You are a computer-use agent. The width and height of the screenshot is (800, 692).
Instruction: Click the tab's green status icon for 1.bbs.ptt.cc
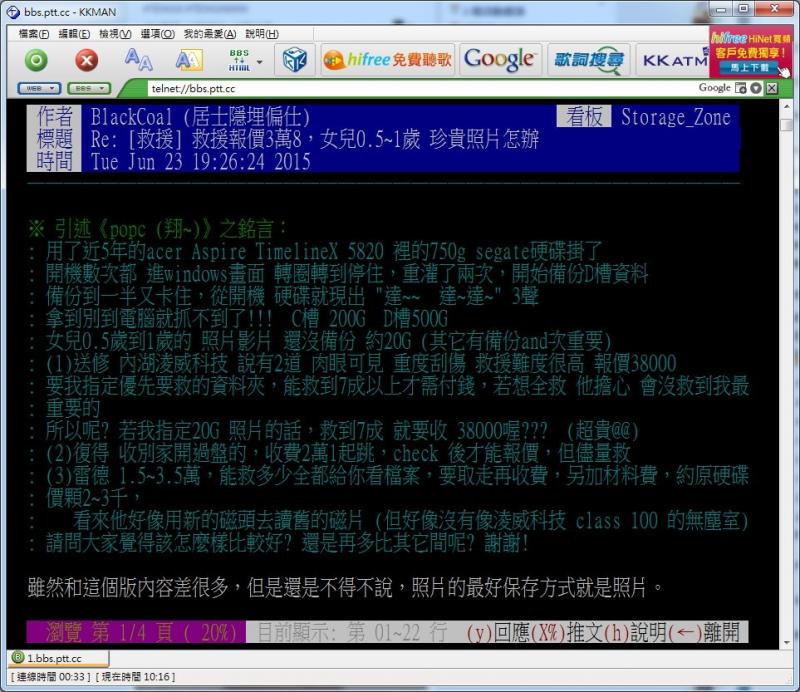[x=17, y=657]
